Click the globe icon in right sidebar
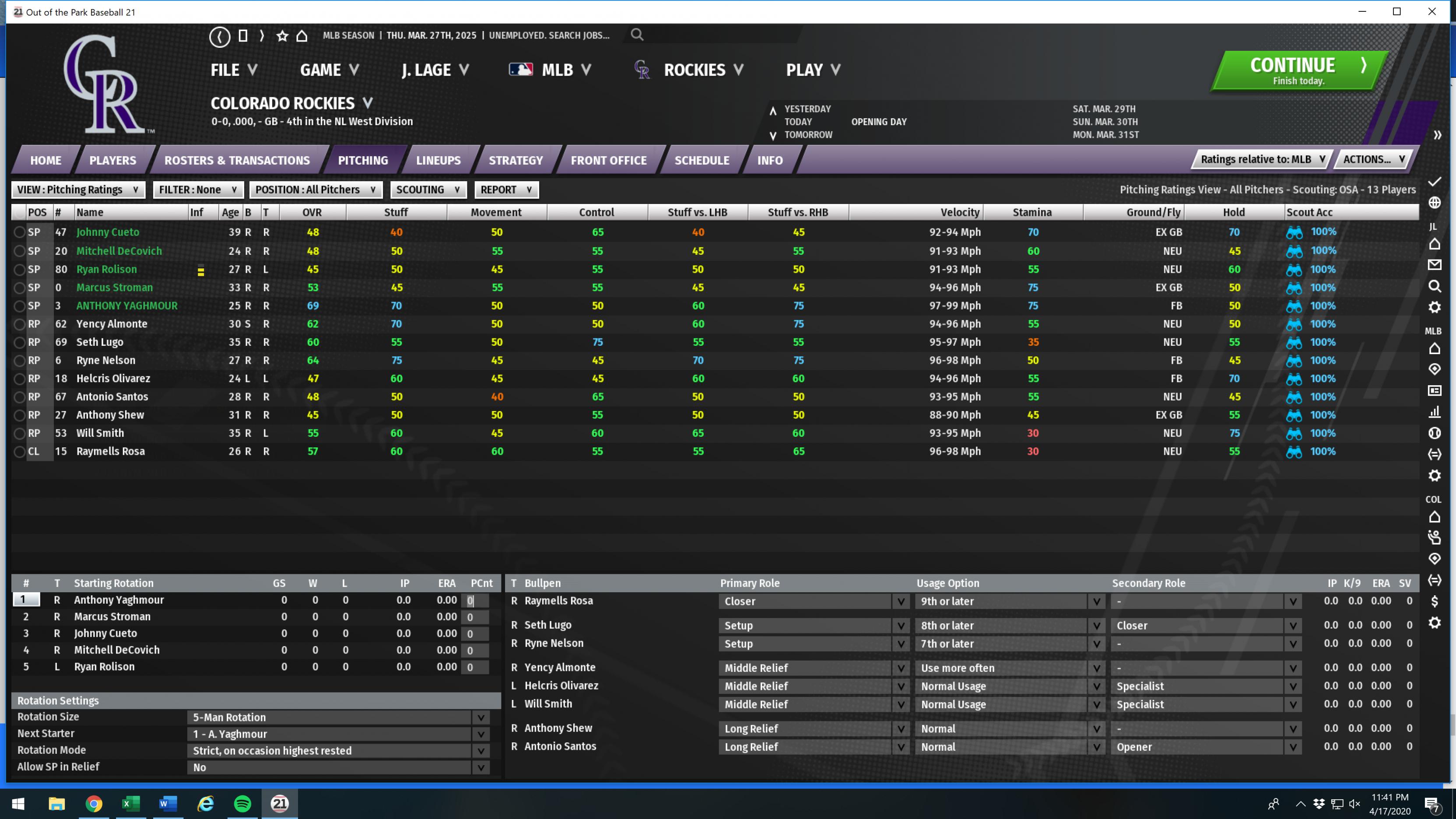The width and height of the screenshot is (1456, 819). 1434,202
